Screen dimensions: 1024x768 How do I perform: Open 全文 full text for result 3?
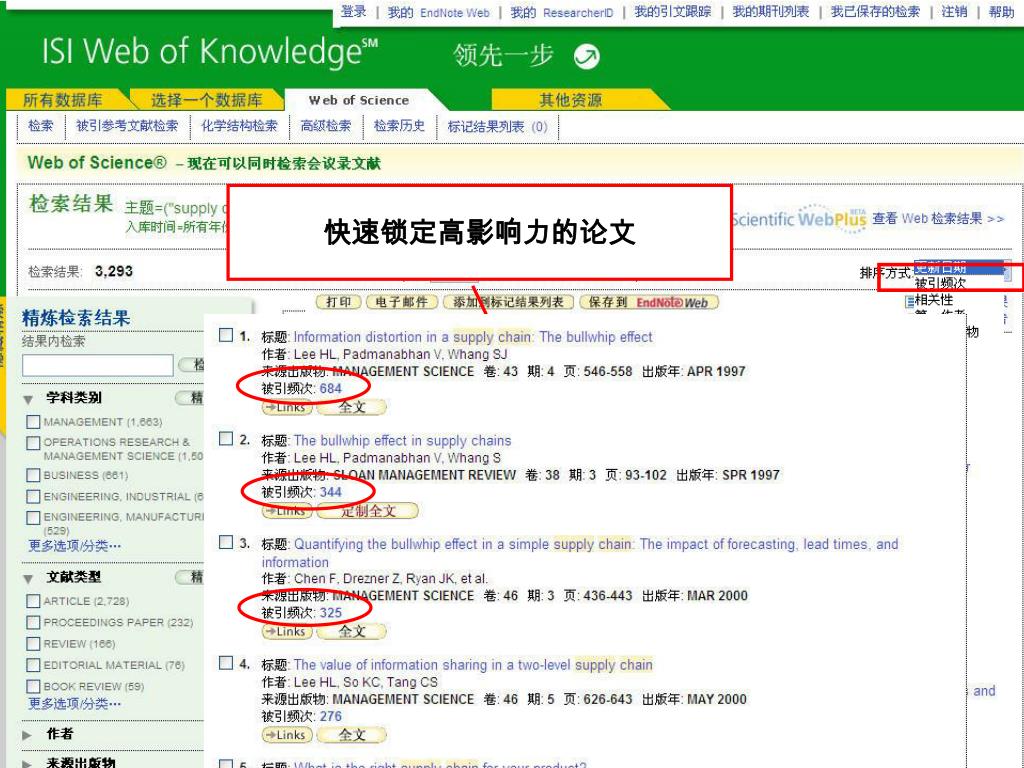tap(352, 632)
